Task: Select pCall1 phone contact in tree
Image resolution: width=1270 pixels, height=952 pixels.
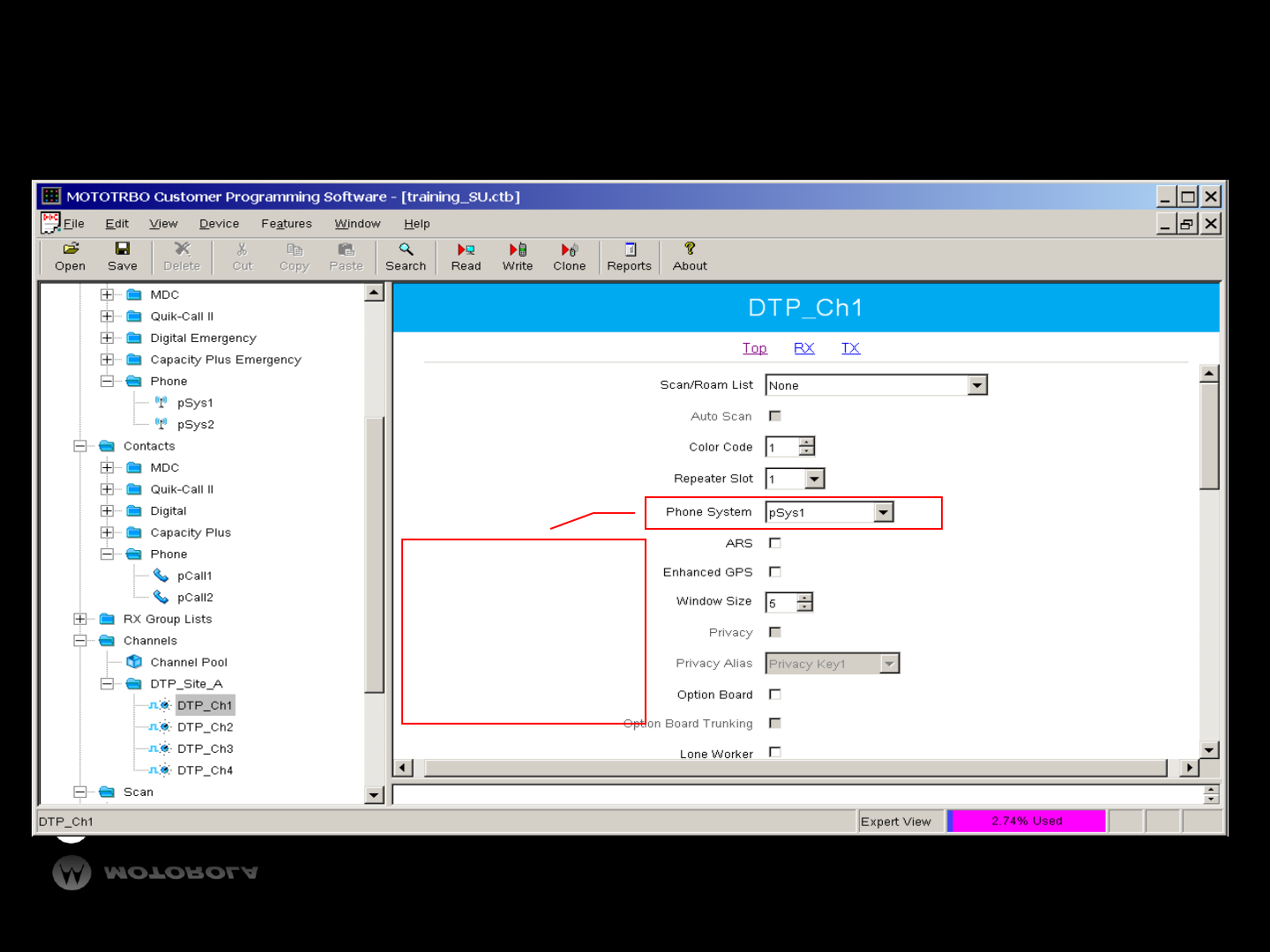Action: click(195, 576)
